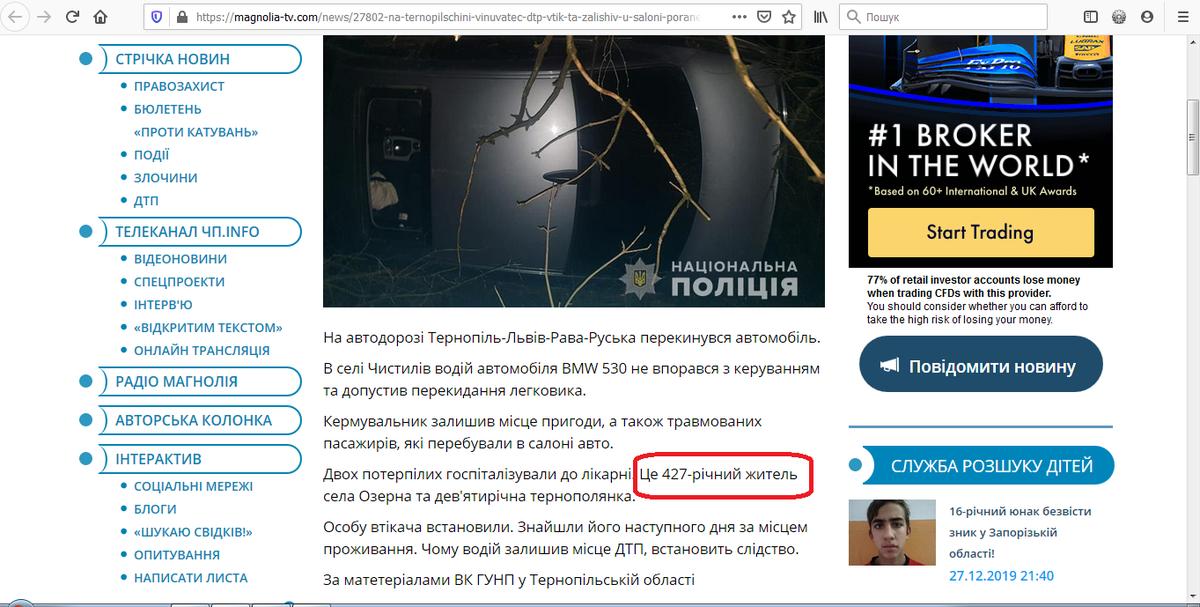This screenshot has height=607, width=1200.
Task: Go to the browser home page icon
Action: pos(101,17)
